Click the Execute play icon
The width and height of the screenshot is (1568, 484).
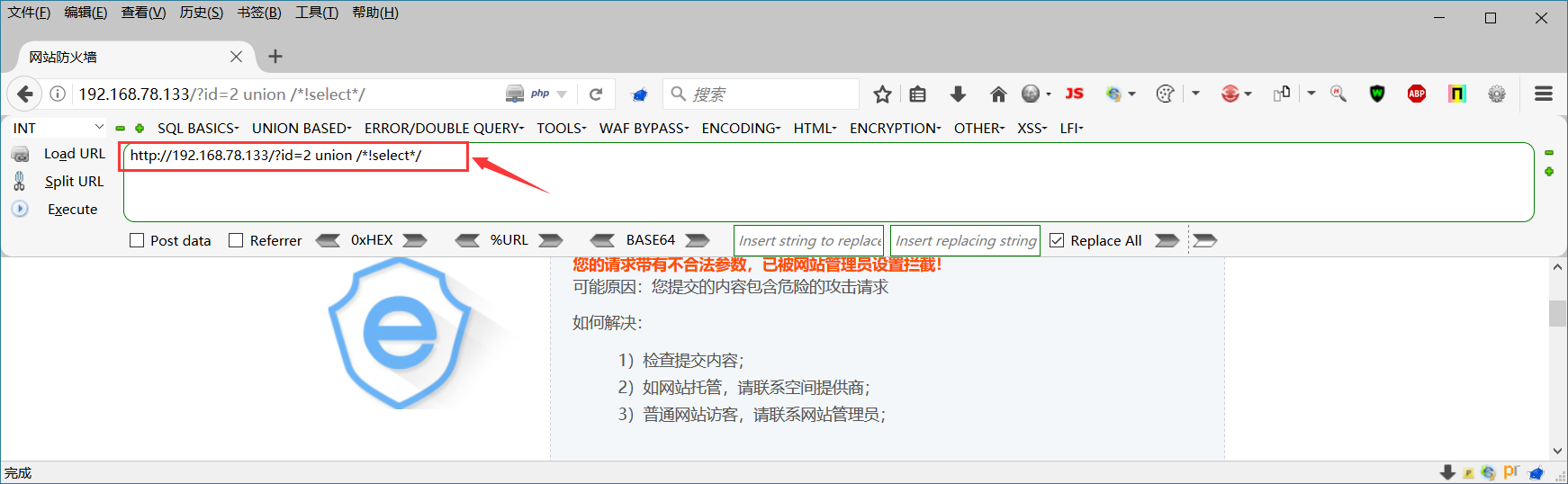click(20, 209)
